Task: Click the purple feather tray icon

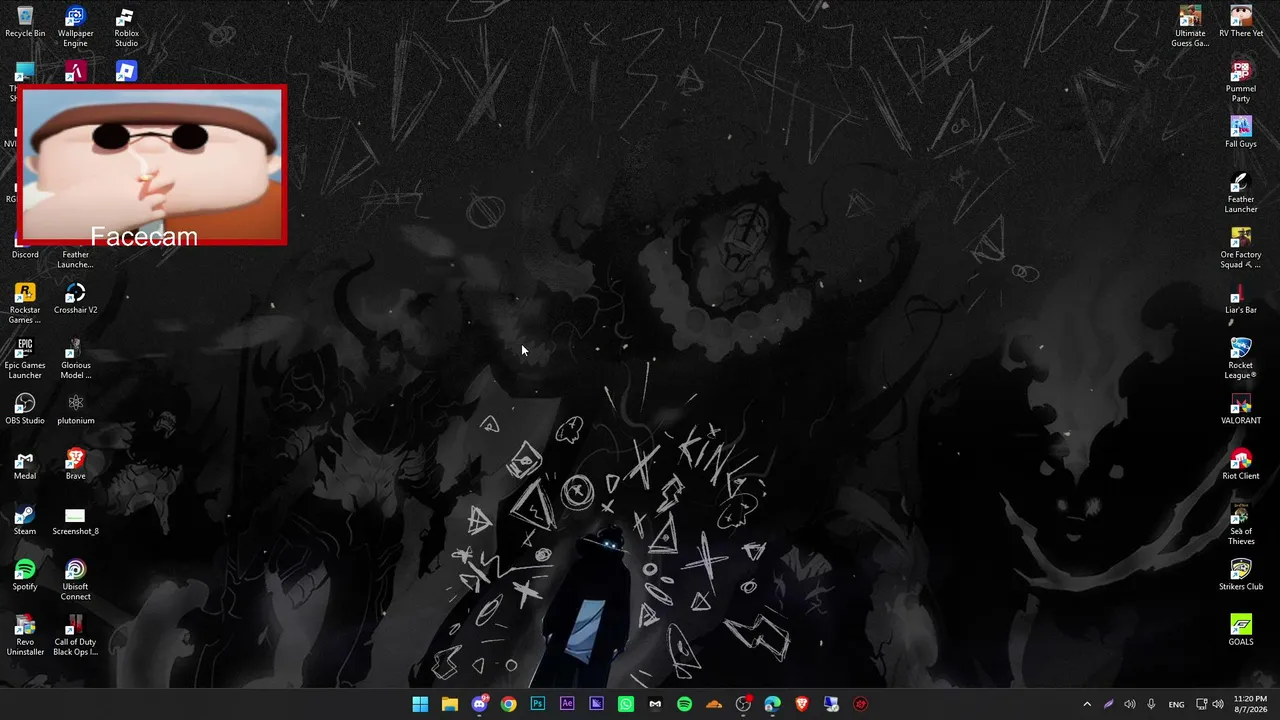Action: 1108,704
